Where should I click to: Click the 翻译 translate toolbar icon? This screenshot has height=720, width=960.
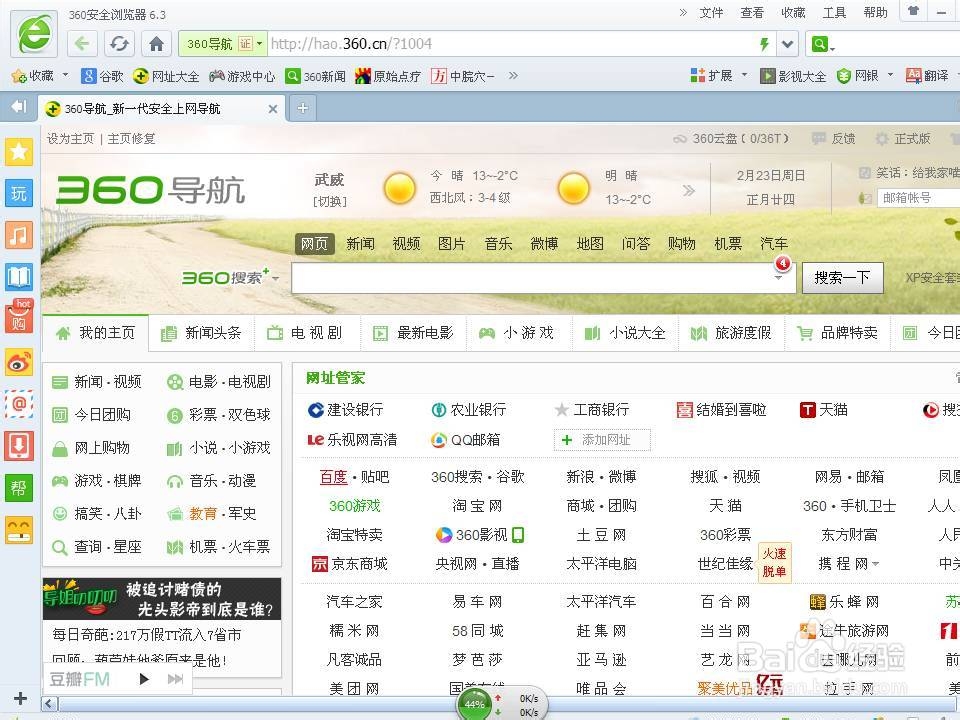928,76
